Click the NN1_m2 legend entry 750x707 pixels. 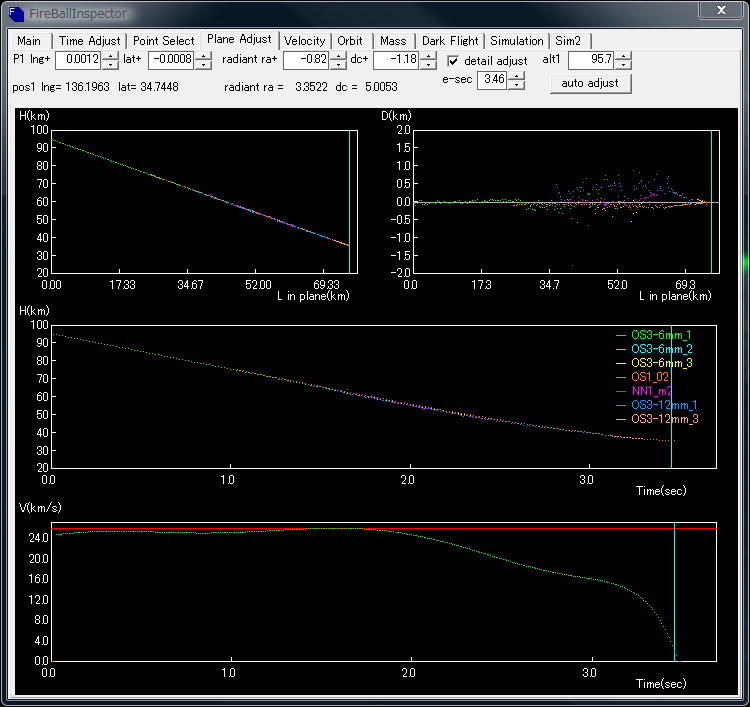644,391
